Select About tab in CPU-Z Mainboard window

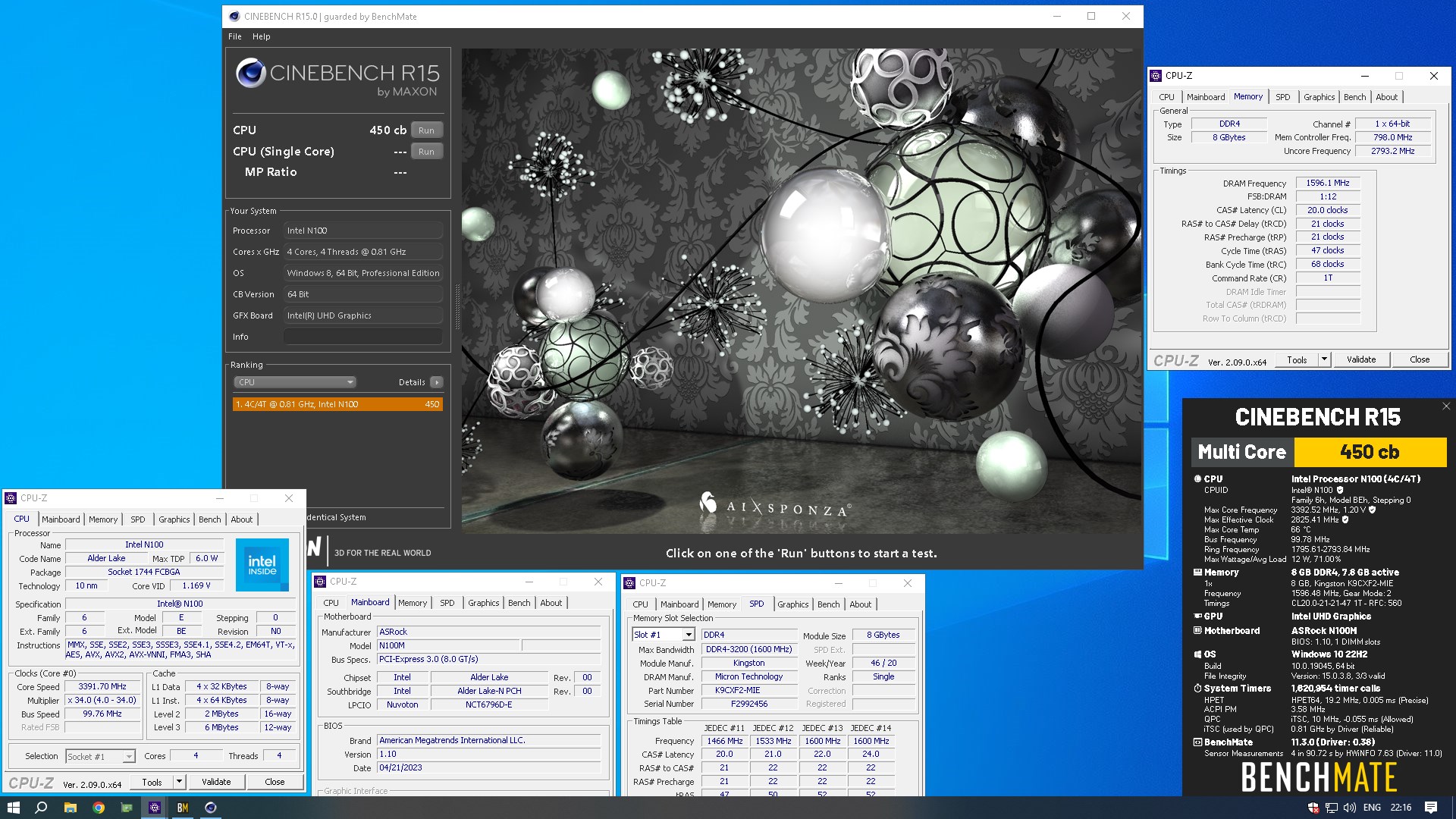551,603
